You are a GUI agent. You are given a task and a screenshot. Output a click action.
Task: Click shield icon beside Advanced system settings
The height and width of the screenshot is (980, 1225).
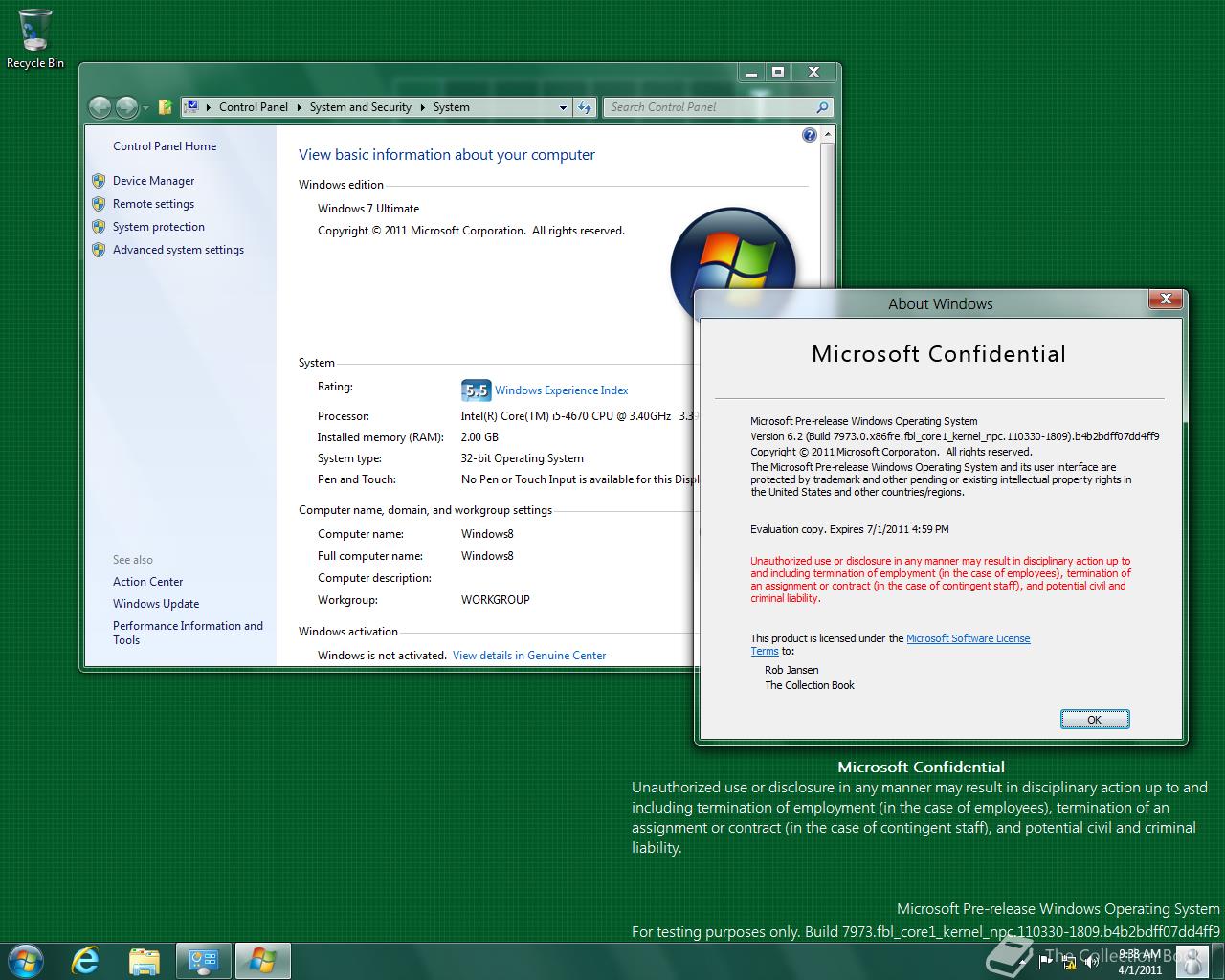point(98,250)
